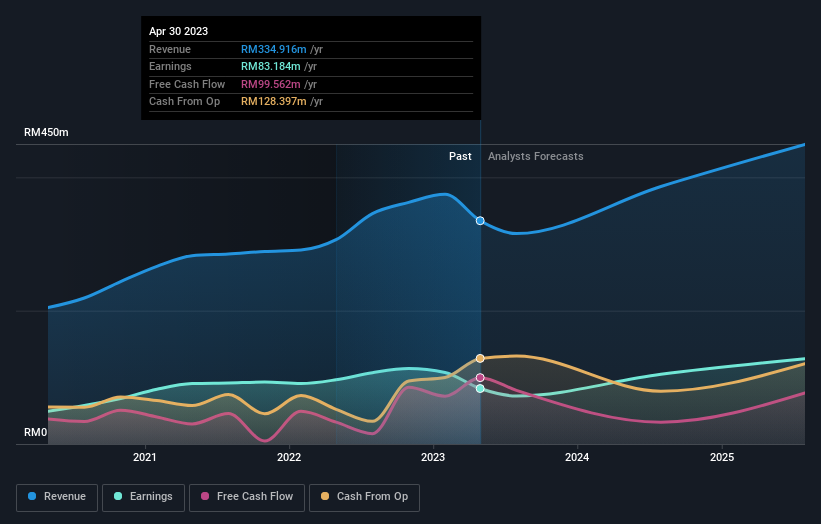Click the 2025 x-axis label
Screen dimensions: 821x524
point(722,458)
